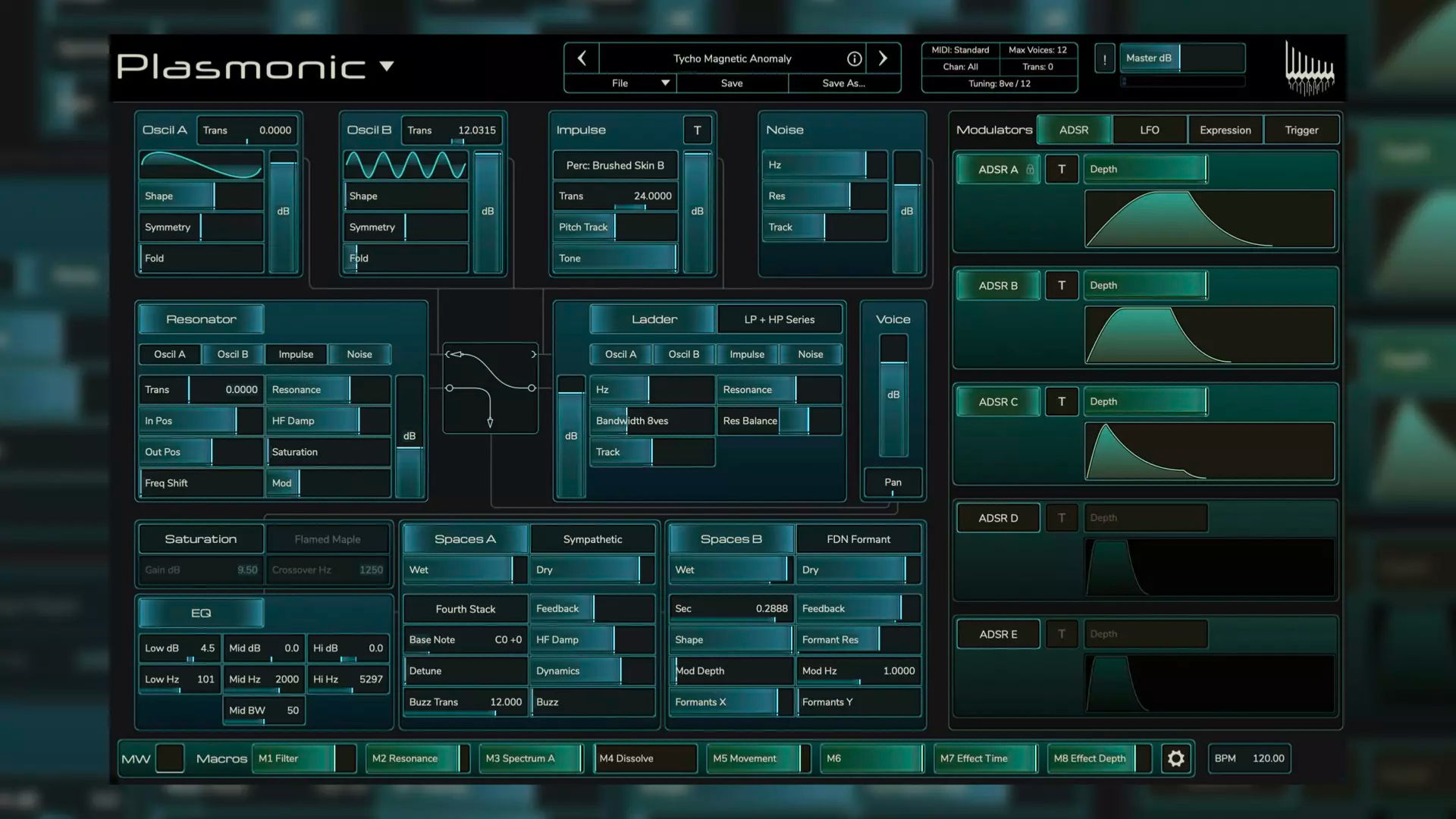Screen dimensions: 1456x819
Task: Switch to the Trigger modulators tab
Action: pyautogui.click(x=1301, y=130)
